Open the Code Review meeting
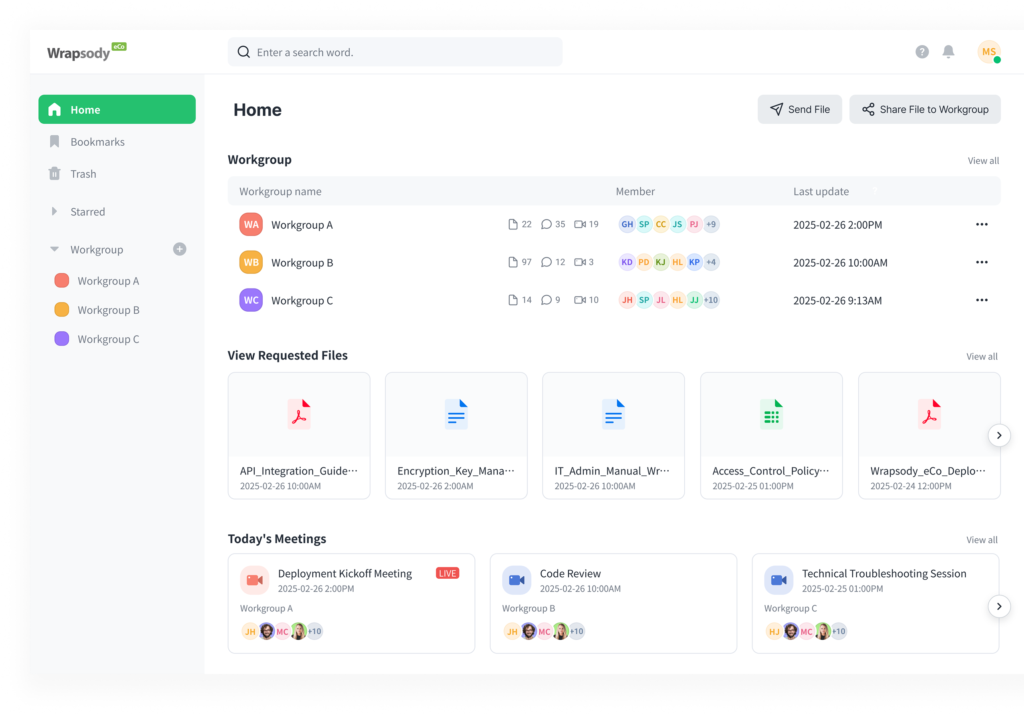The image size is (1024, 716). [x=613, y=604]
